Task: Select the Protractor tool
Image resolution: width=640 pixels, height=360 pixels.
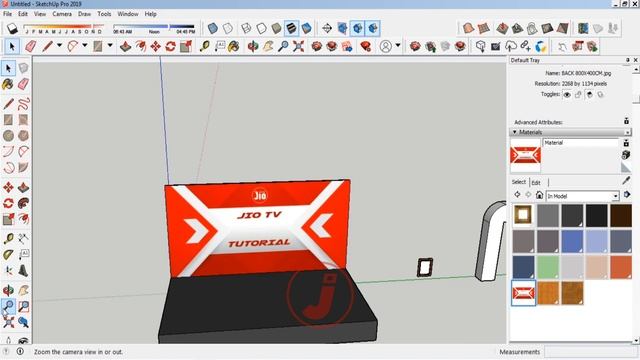Action: [x=8, y=255]
